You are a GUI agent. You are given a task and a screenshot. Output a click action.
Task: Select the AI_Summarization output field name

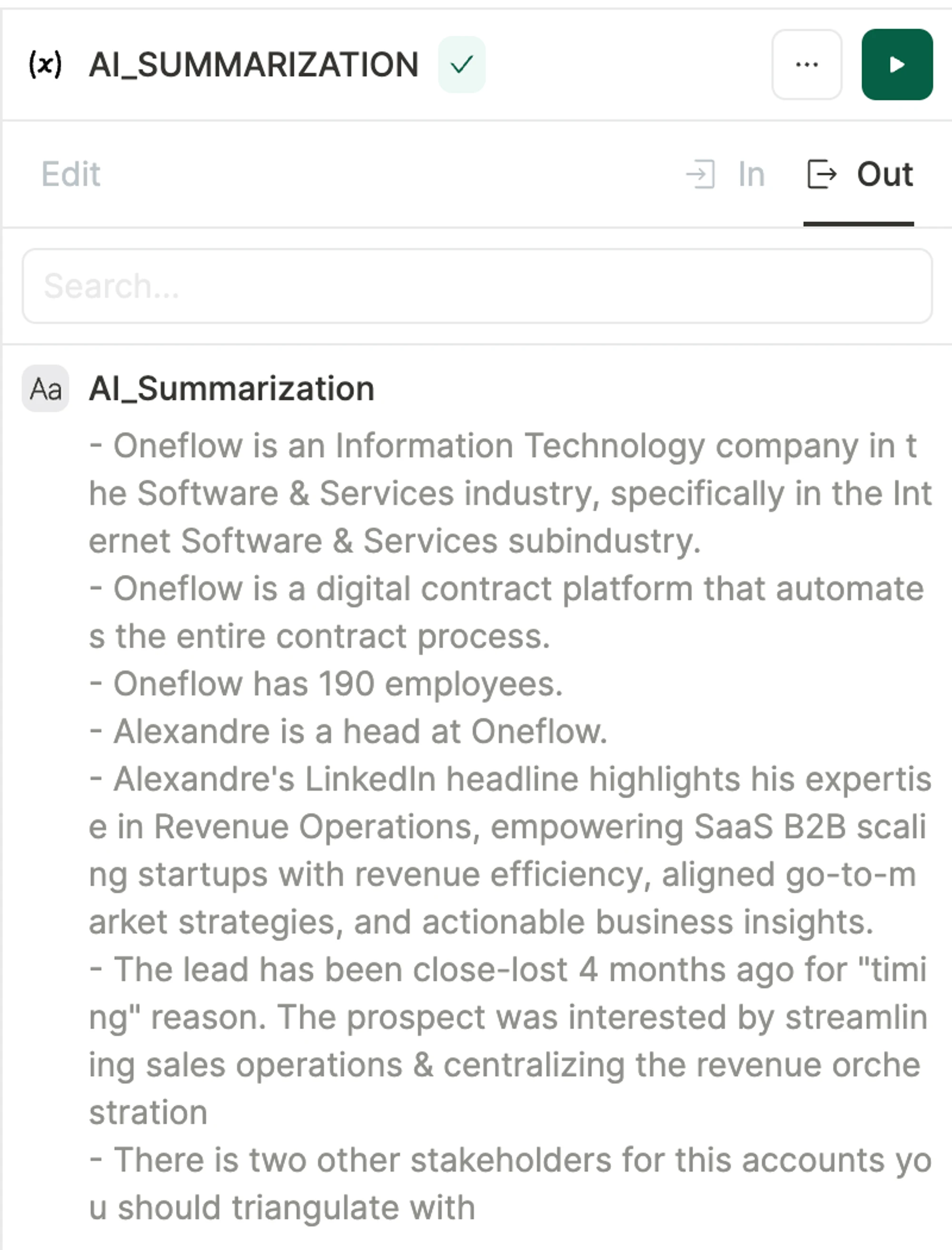click(231, 389)
